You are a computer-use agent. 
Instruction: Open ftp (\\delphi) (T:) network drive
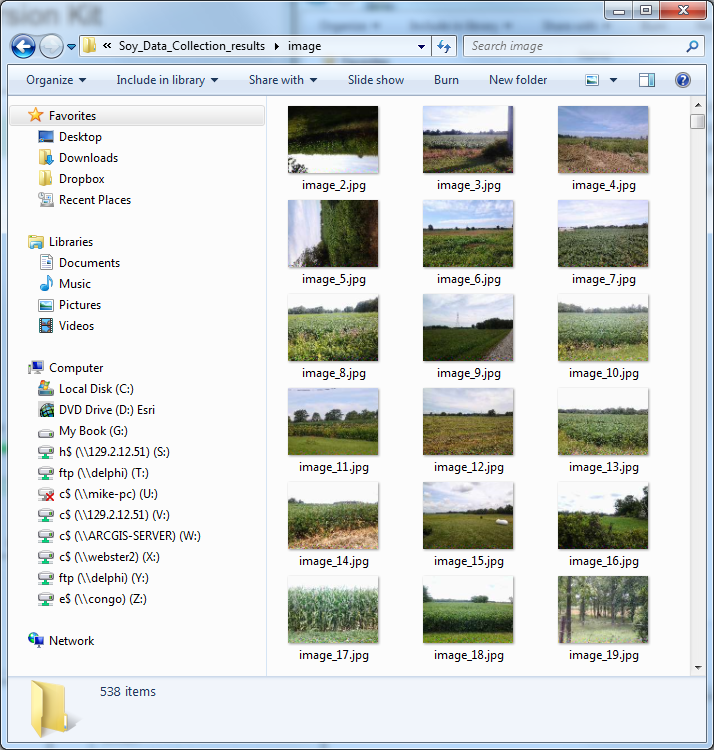104,473
